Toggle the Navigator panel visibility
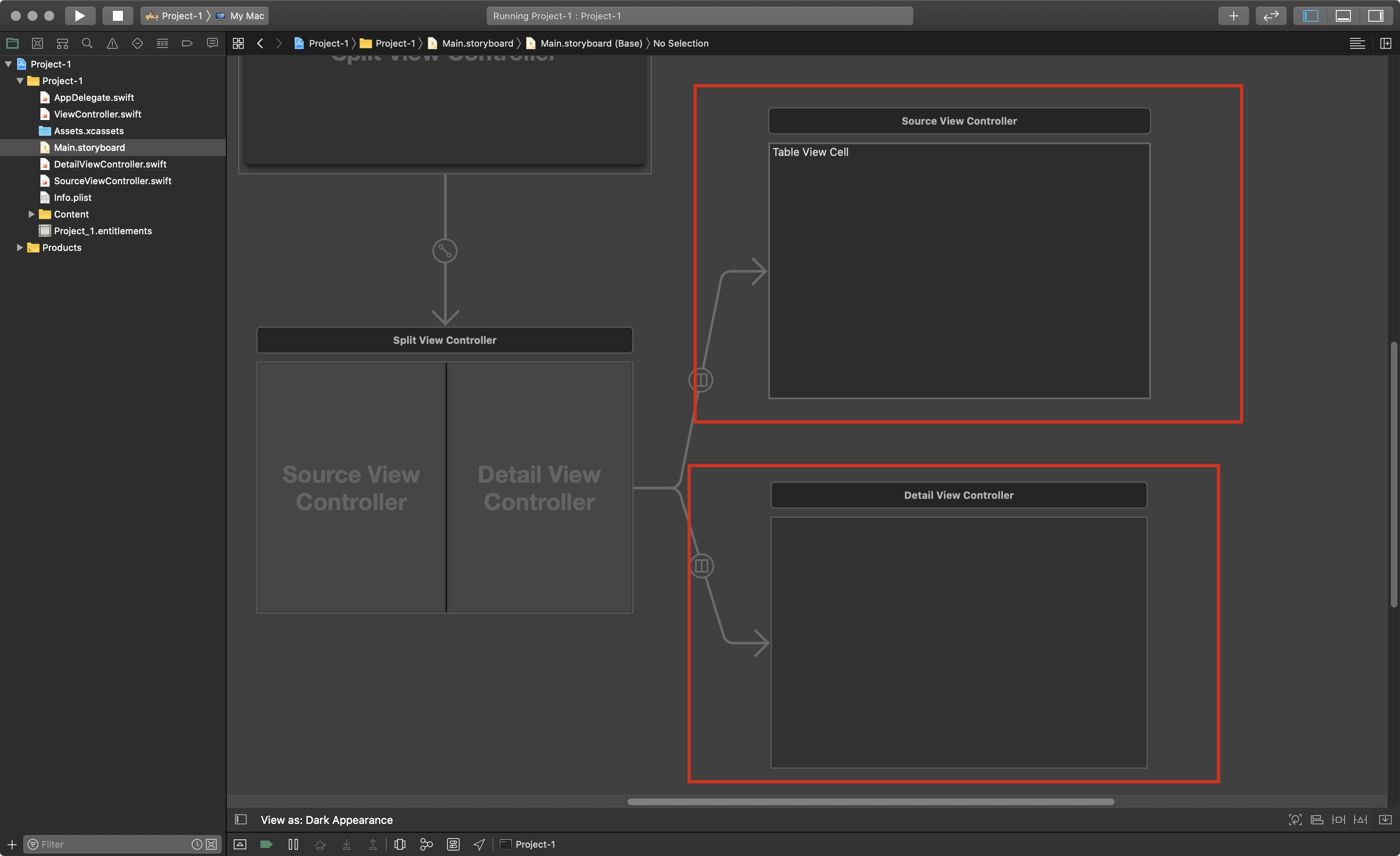1400x856 pixels. coord(1311,15)
